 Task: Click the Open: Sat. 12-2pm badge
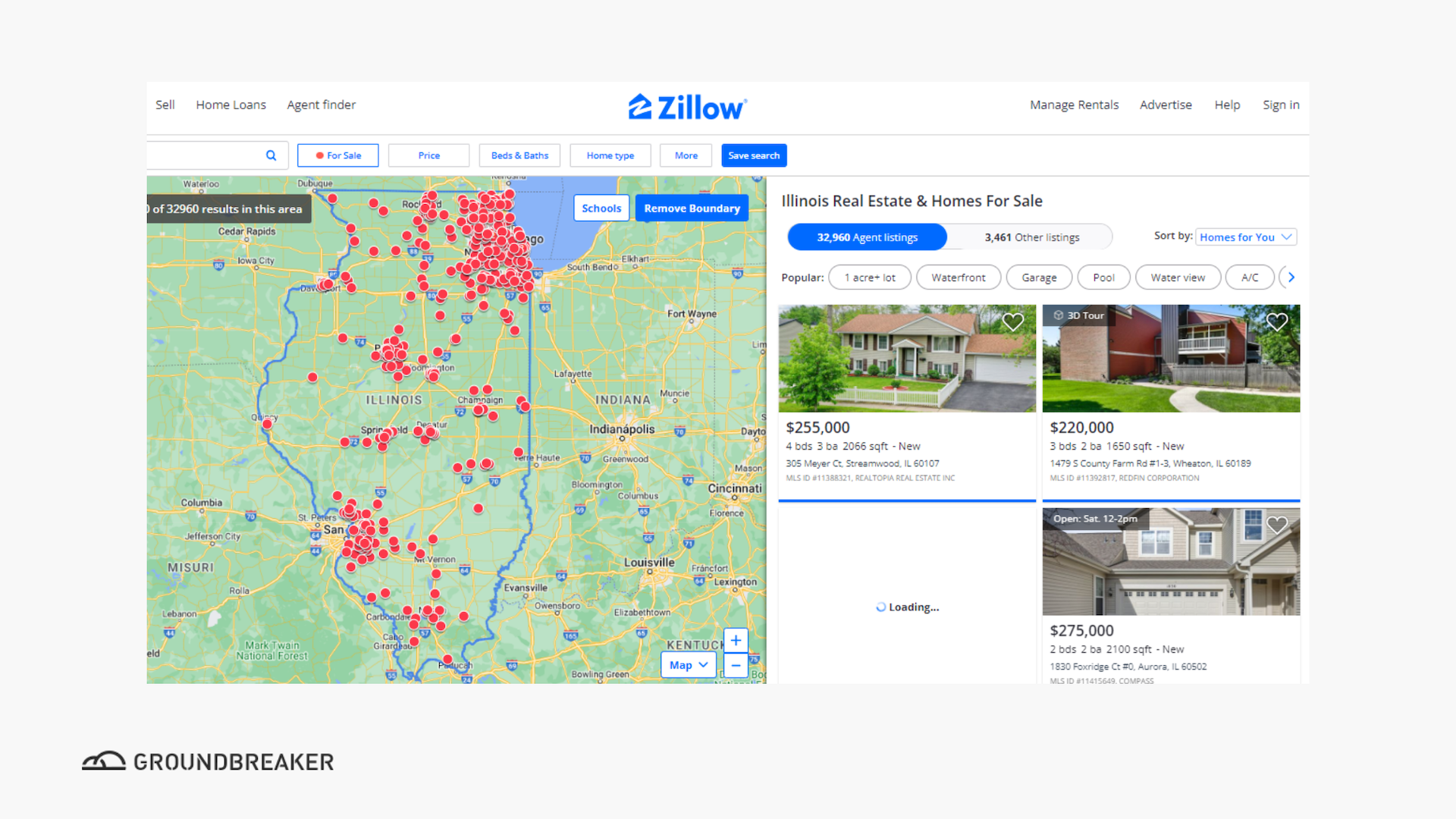pyautogui.click(x=1095, y=519)
